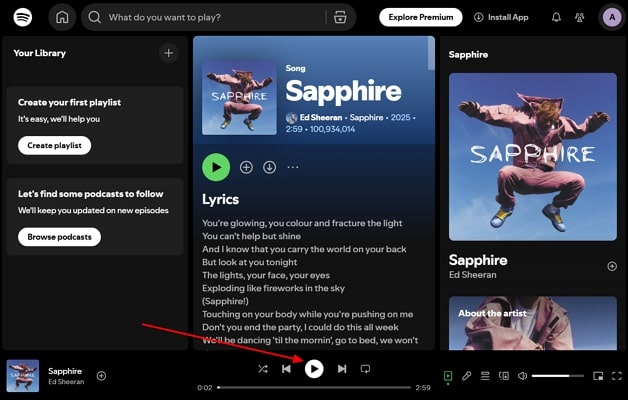
Task: Click Sapphire cover art in song header
Action: click(239, 98)
